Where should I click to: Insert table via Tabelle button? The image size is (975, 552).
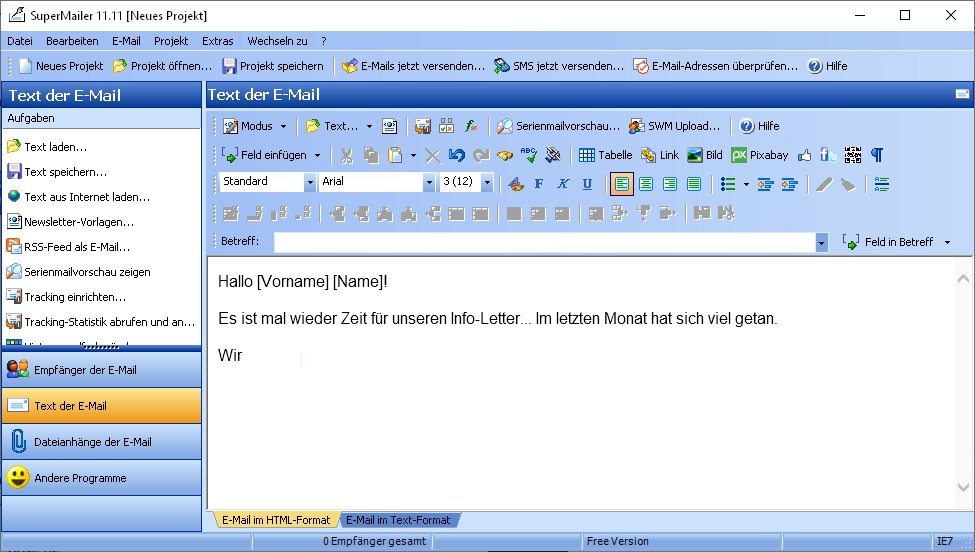pyautogui.click(x=605, y=155)
